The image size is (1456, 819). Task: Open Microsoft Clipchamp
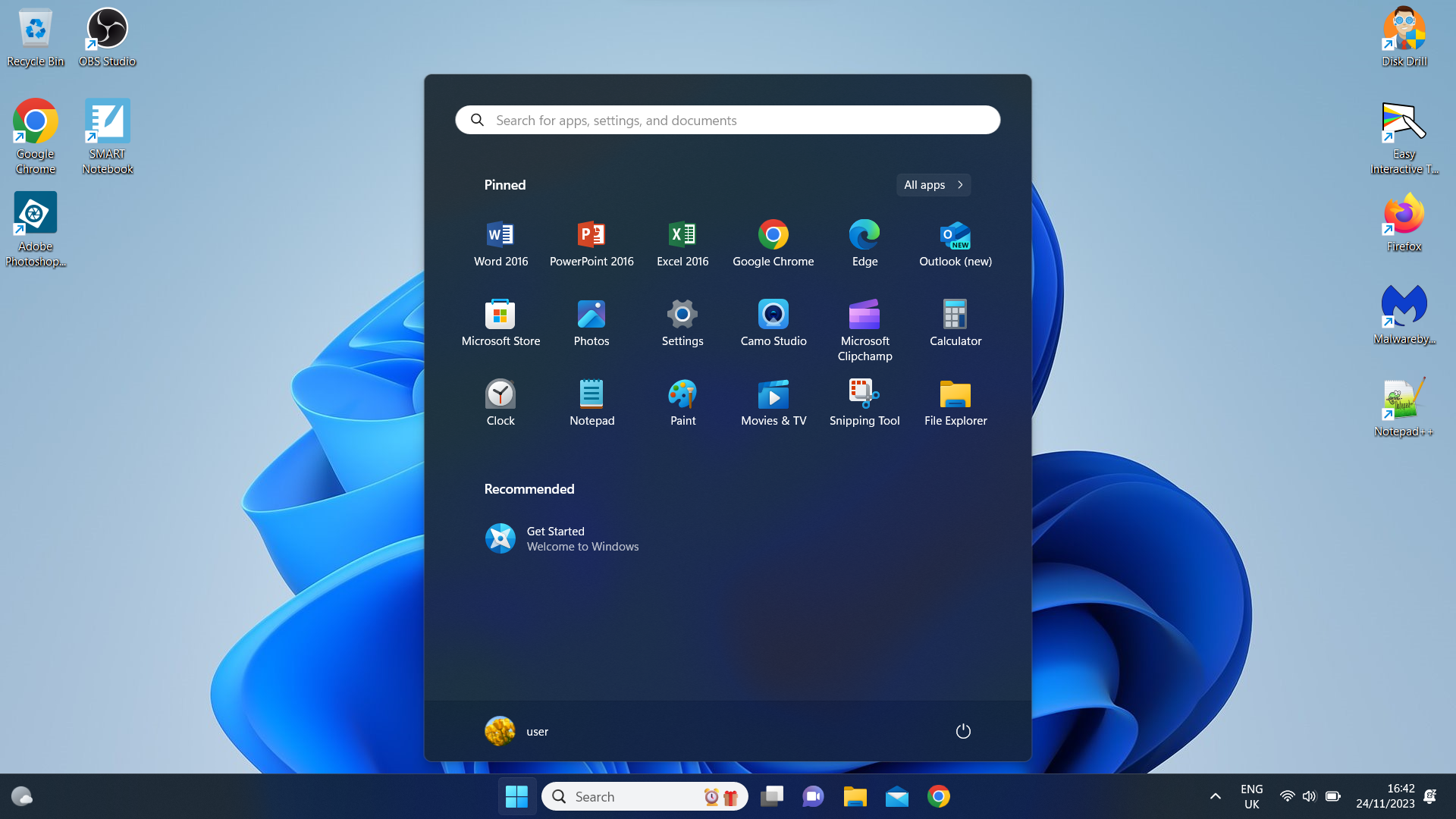[x=864, y=331]
